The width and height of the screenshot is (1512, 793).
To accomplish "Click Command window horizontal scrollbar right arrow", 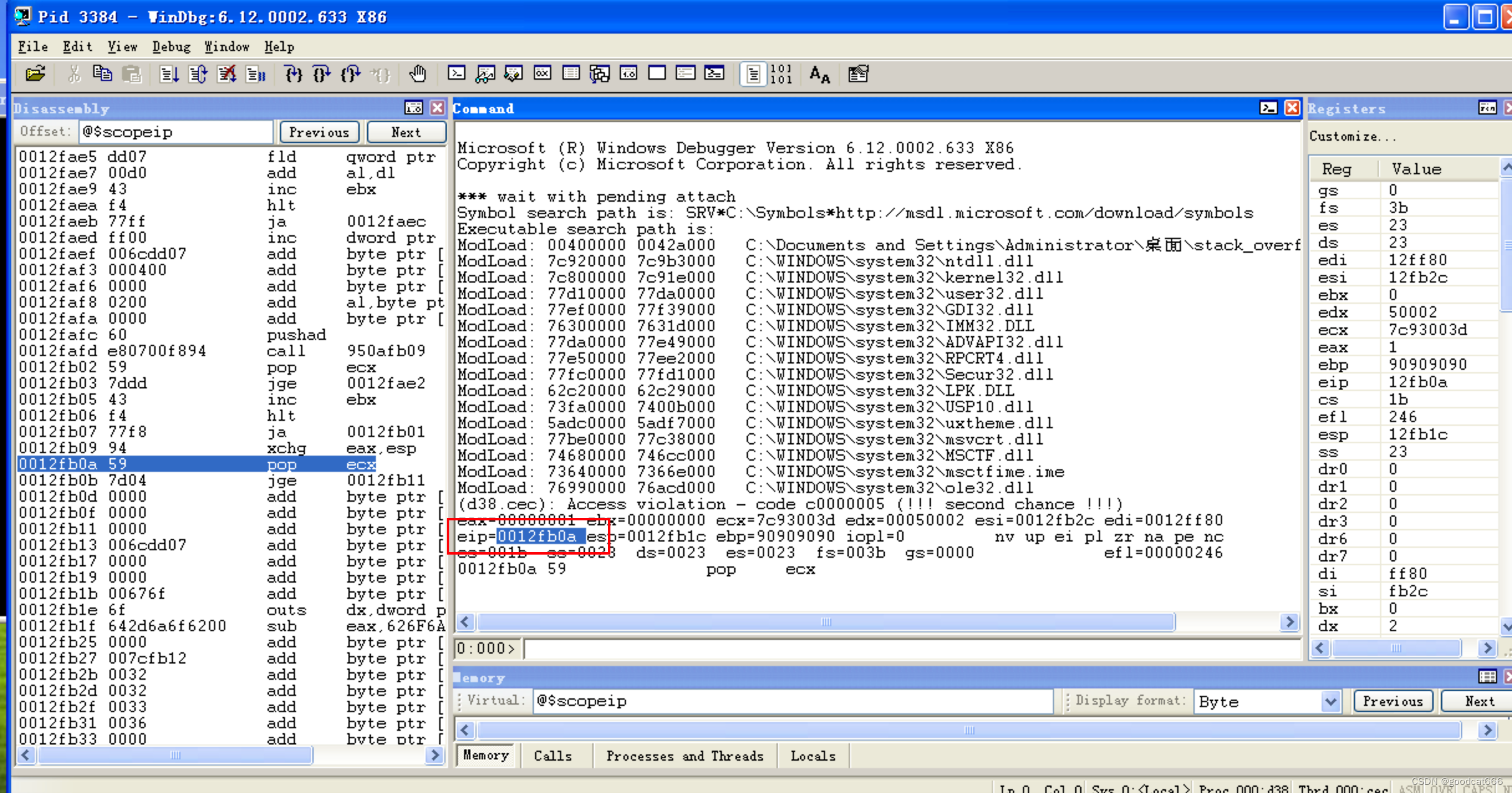I will pyautogui.click(x=1290, y=622).
